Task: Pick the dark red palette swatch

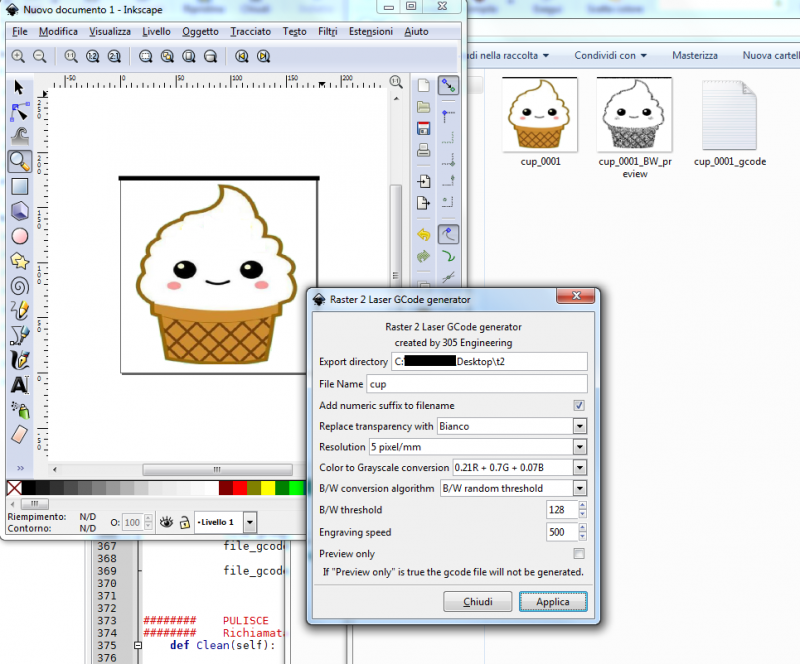Action: coord(227,488)
